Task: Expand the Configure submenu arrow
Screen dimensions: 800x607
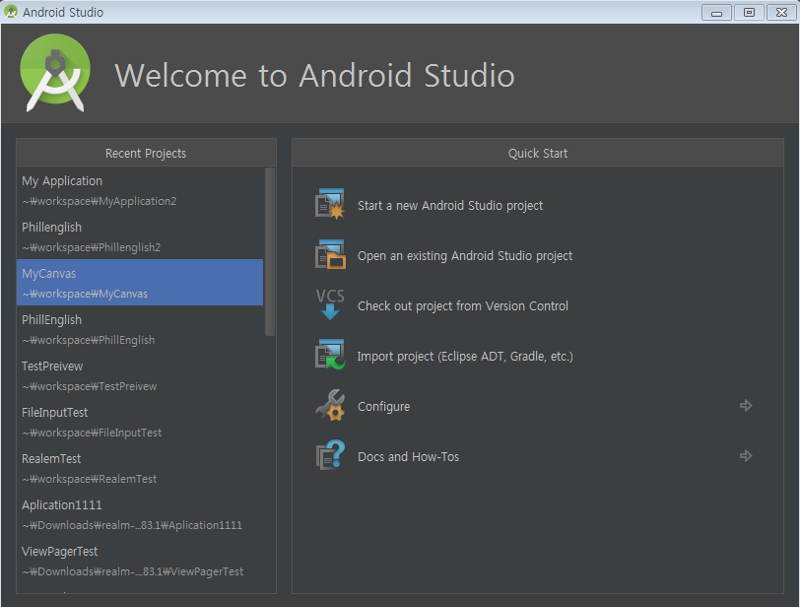Action: pos(746,406)
